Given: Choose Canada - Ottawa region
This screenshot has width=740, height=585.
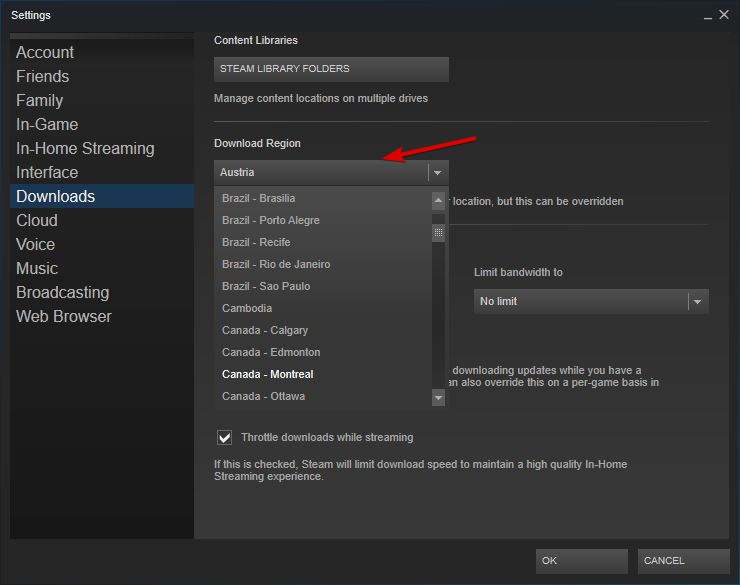Looking at the screenshot, I should [x=323, y=396].
